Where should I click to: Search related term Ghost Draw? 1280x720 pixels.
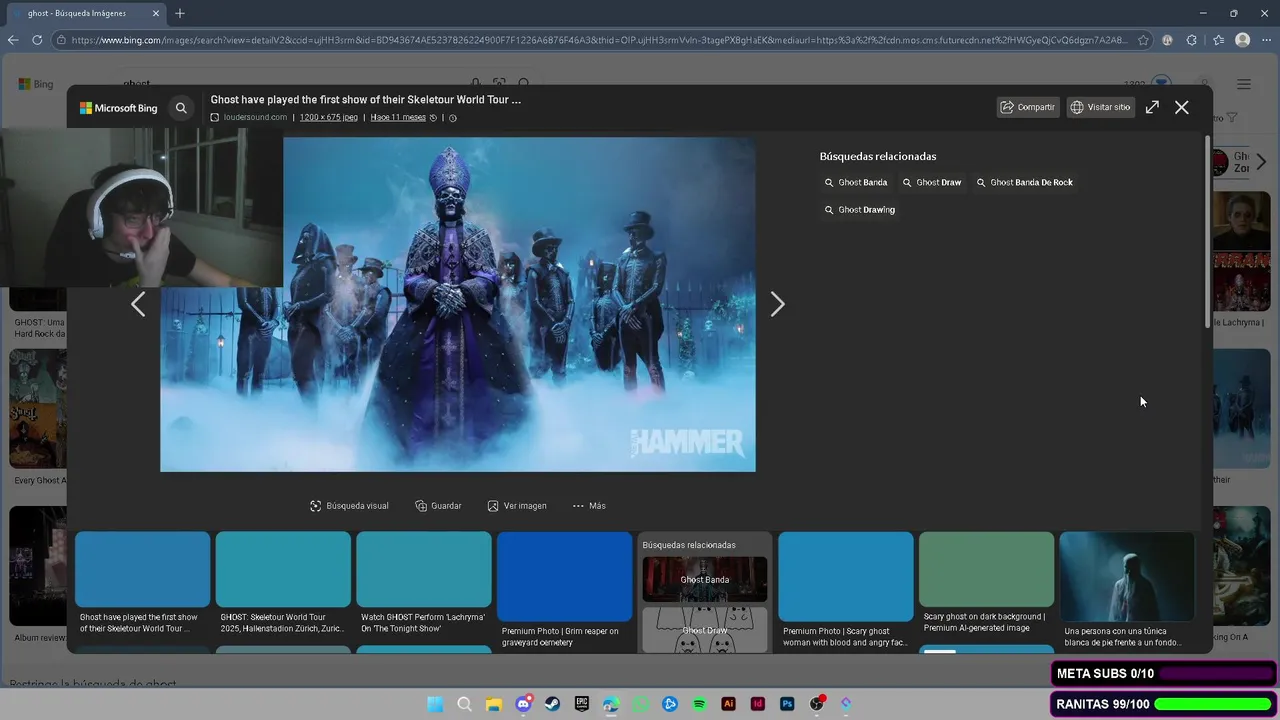pyautogui.click(x=932, y=182)
